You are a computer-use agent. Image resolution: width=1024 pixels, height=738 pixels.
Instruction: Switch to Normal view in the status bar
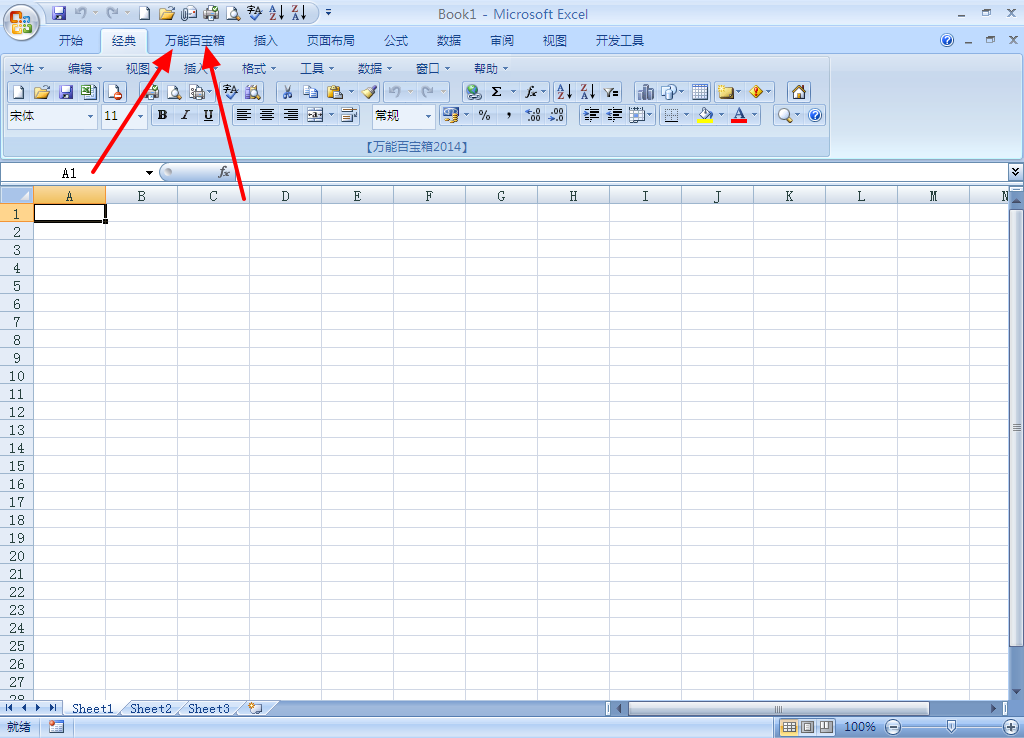pyautogui.click(x=789, y=727)
